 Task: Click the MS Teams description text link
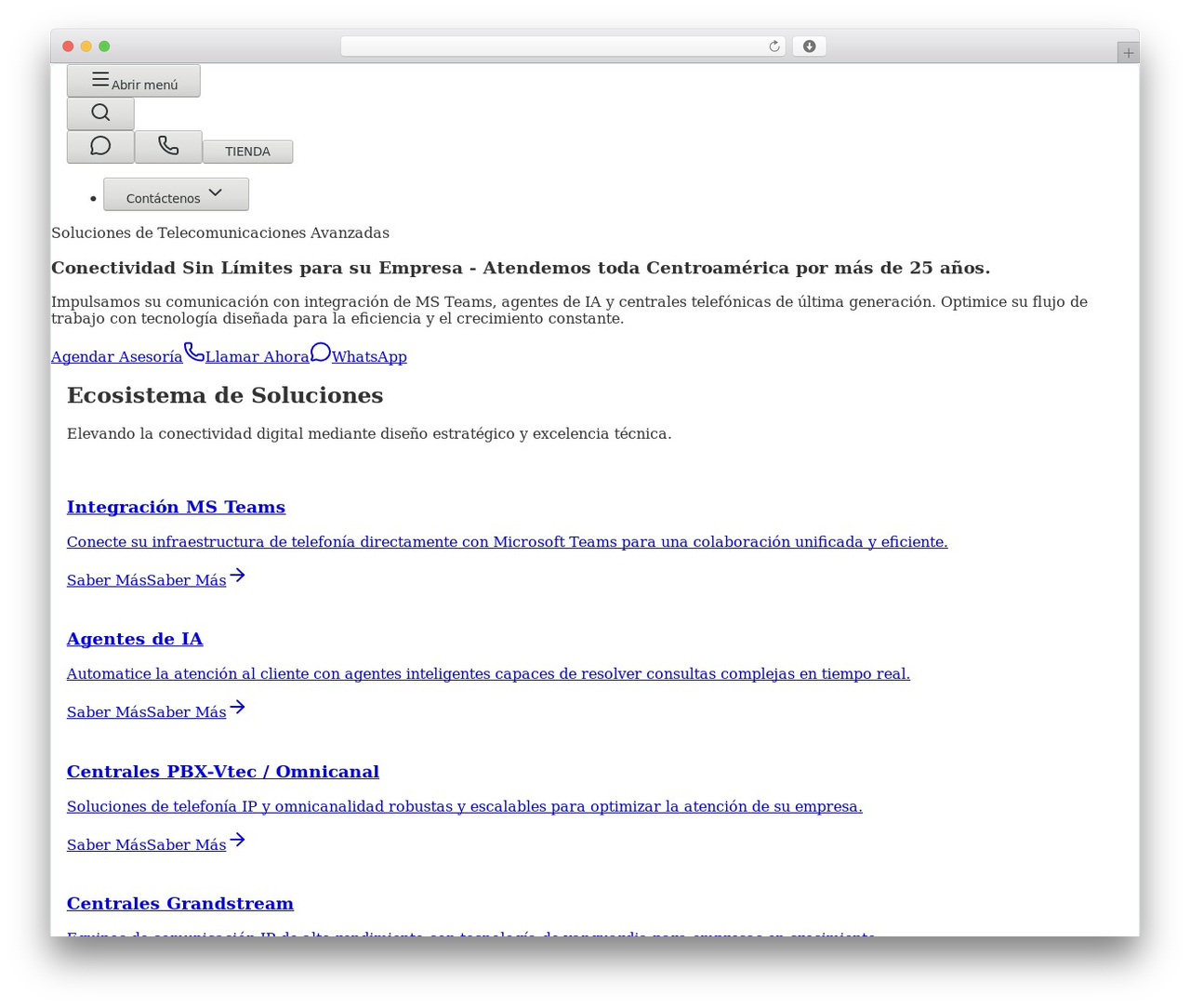507,542
